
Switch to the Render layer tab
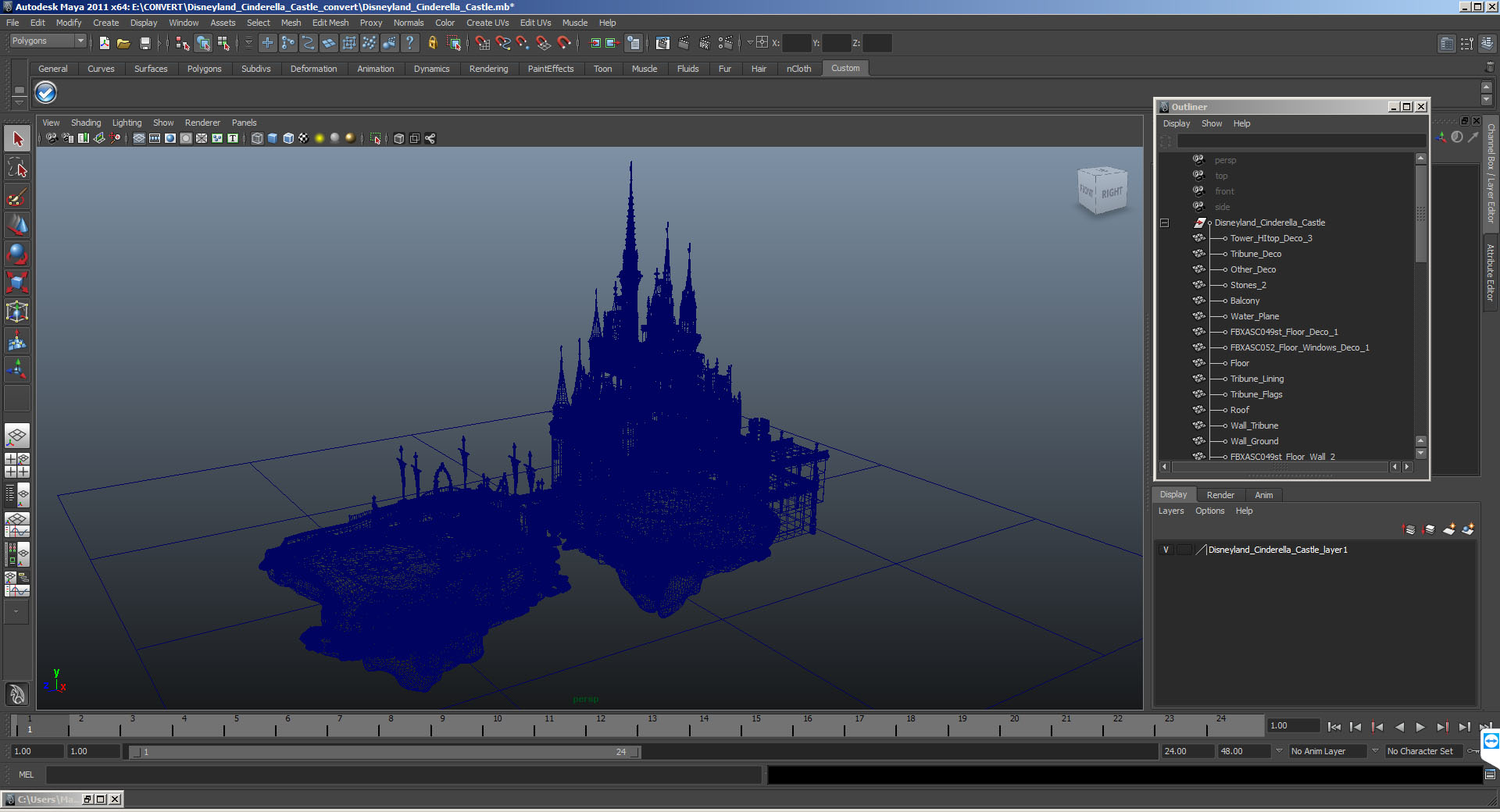[x=1220, y=495]
